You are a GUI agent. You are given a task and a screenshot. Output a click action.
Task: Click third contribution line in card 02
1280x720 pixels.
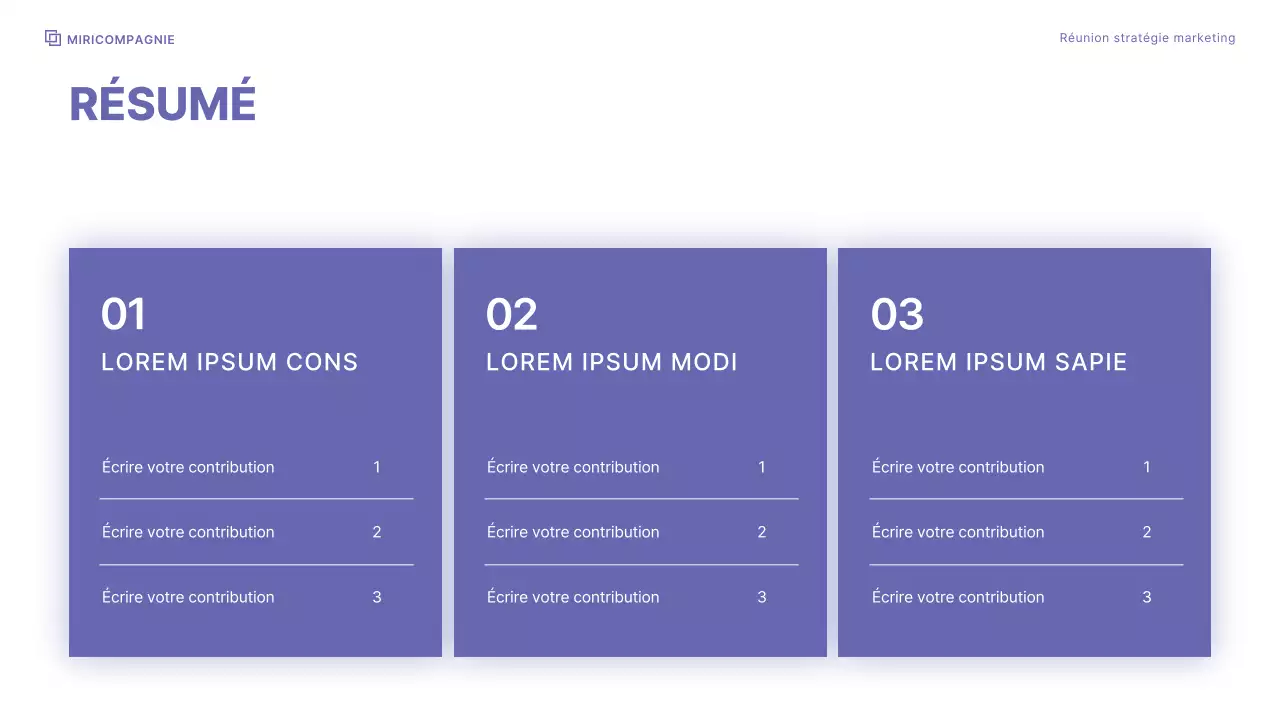click(573, 597)
